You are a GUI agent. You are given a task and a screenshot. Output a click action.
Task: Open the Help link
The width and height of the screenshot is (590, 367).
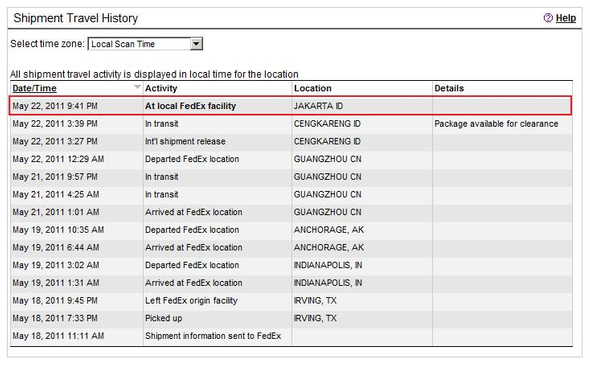[566, 18]
